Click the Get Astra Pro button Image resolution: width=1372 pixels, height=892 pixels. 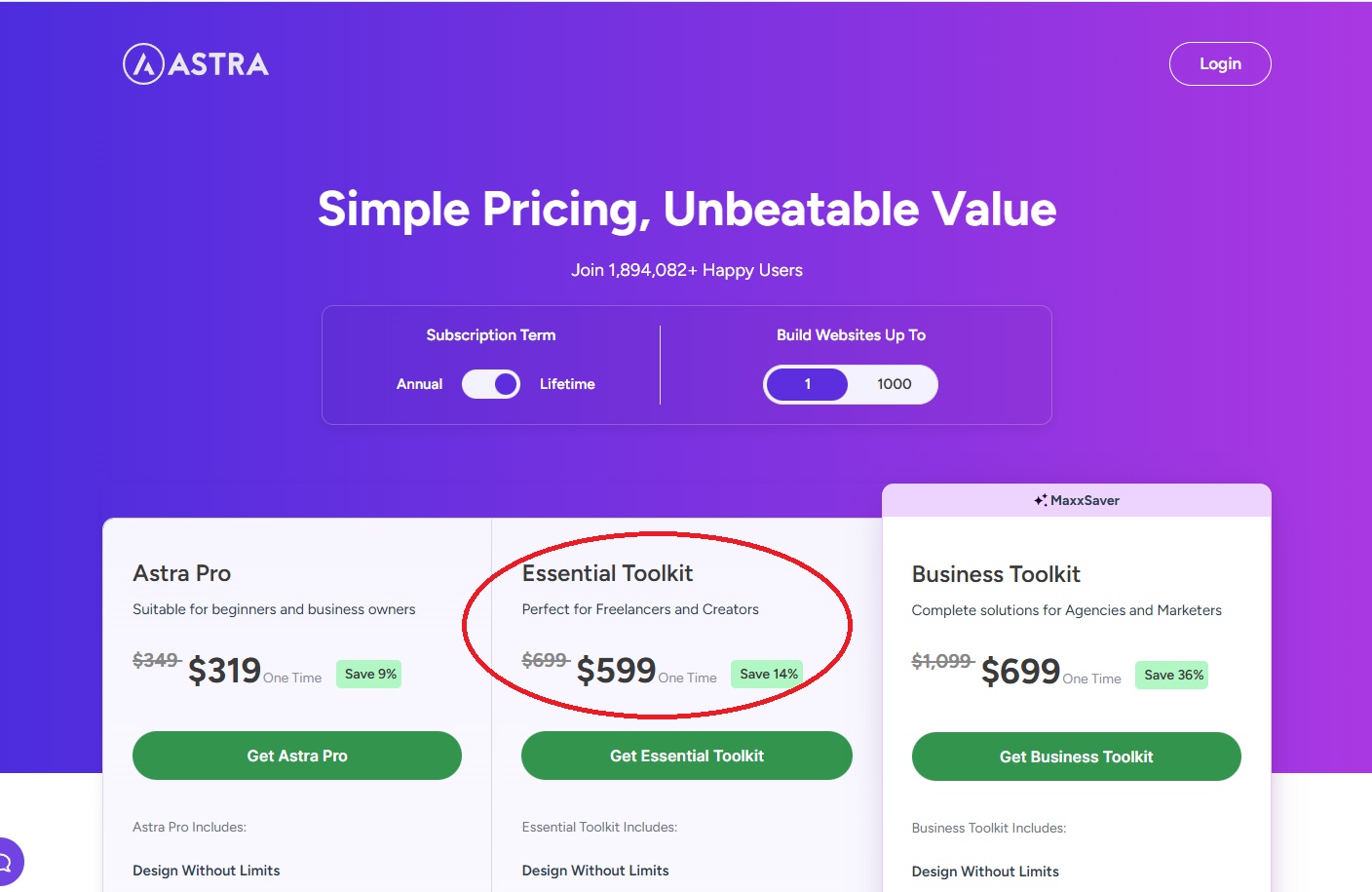tap(297, 756)
